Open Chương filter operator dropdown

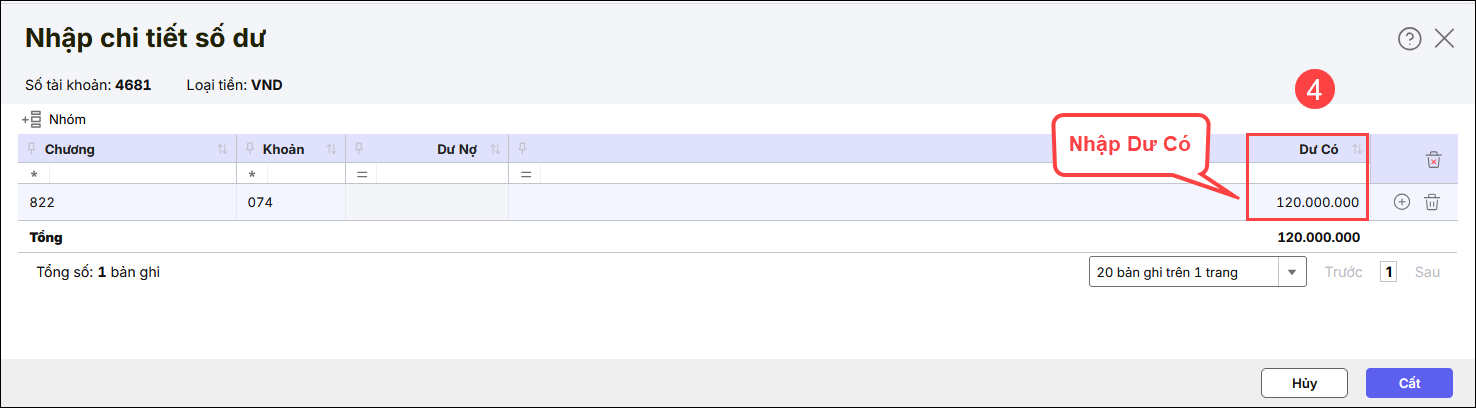[33, 174]
